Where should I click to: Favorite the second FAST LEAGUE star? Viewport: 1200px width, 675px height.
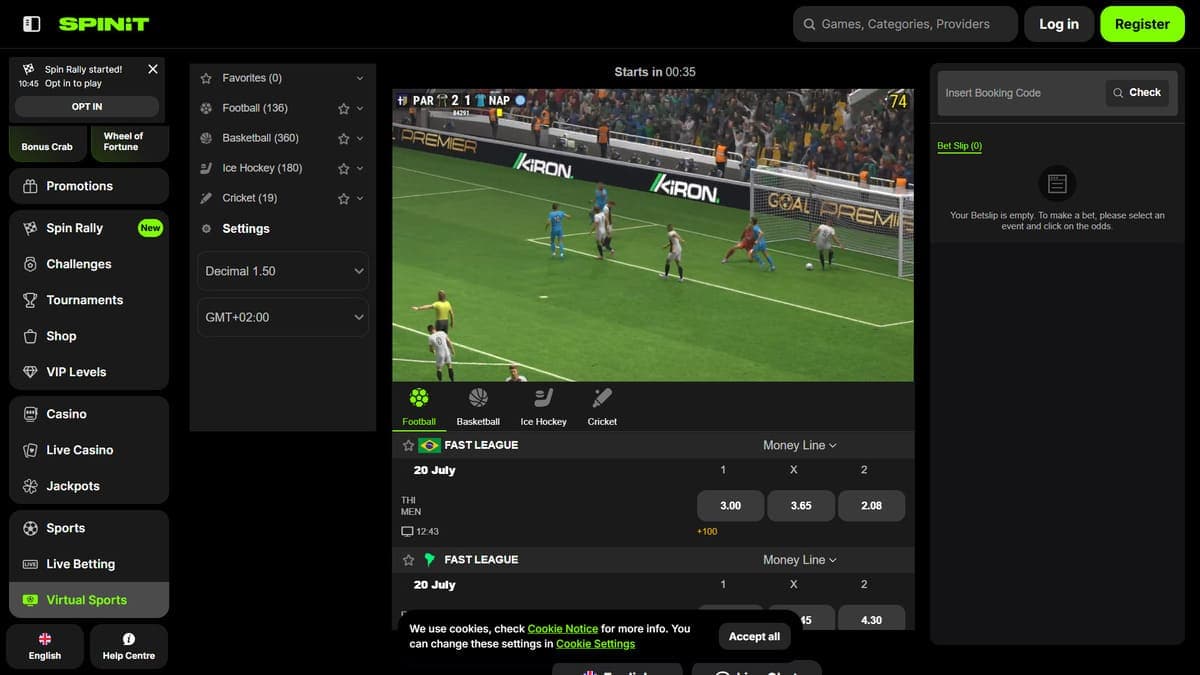coord(408,560)
